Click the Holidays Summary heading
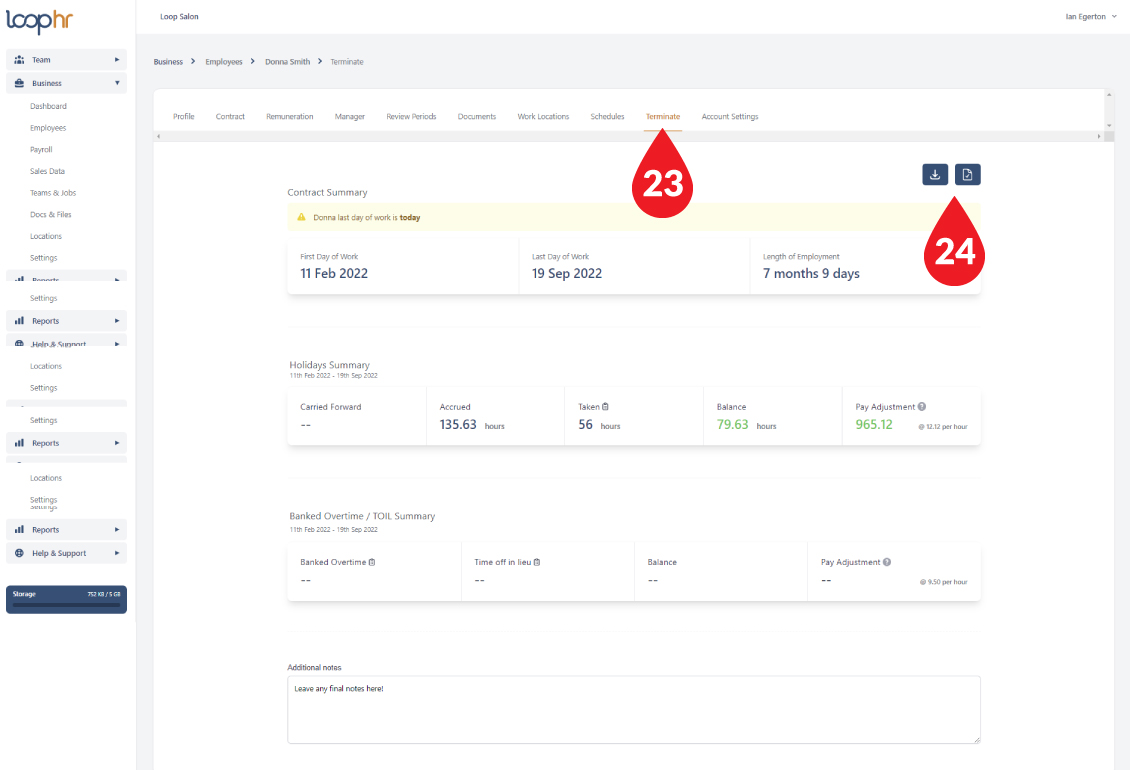Viewport: 1130px width, 770px height. point(329,365)
